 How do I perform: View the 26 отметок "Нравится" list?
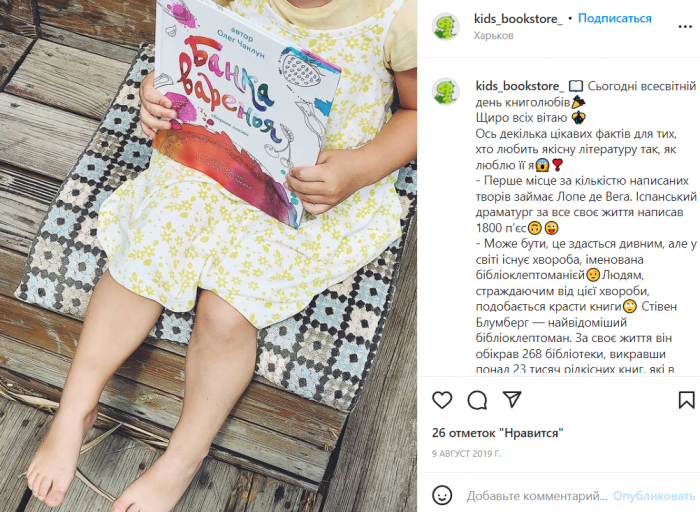(x=497, y=433)
